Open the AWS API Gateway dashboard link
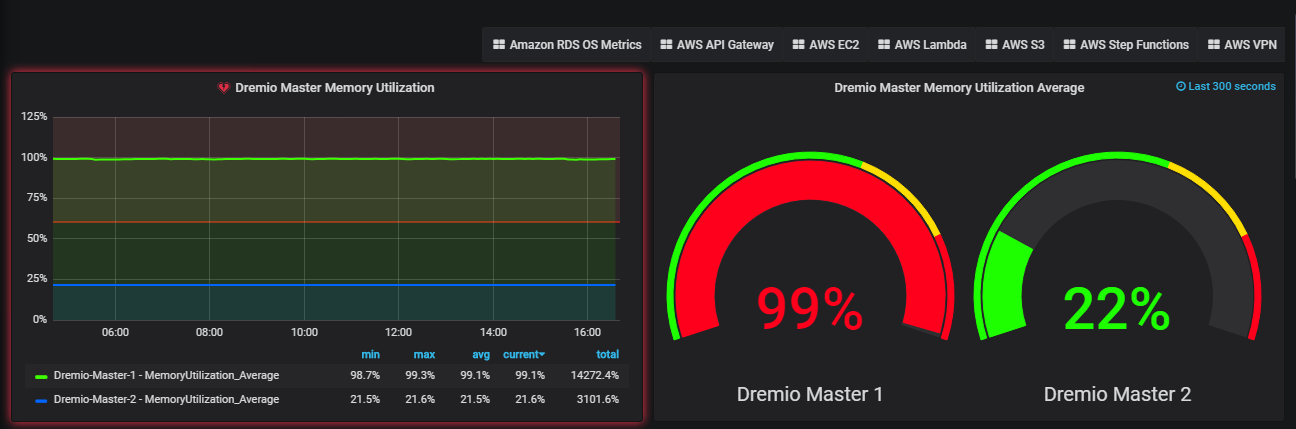Viewport: 1296px width, 429px height. click(x=716, y=45)
